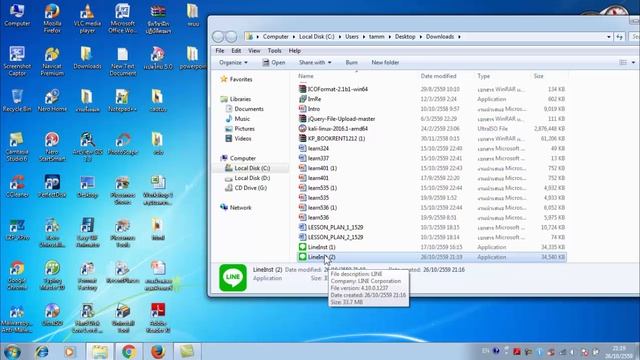Launch Notepad++ from the desktop

pyautogui.click(x=122, y=100)
